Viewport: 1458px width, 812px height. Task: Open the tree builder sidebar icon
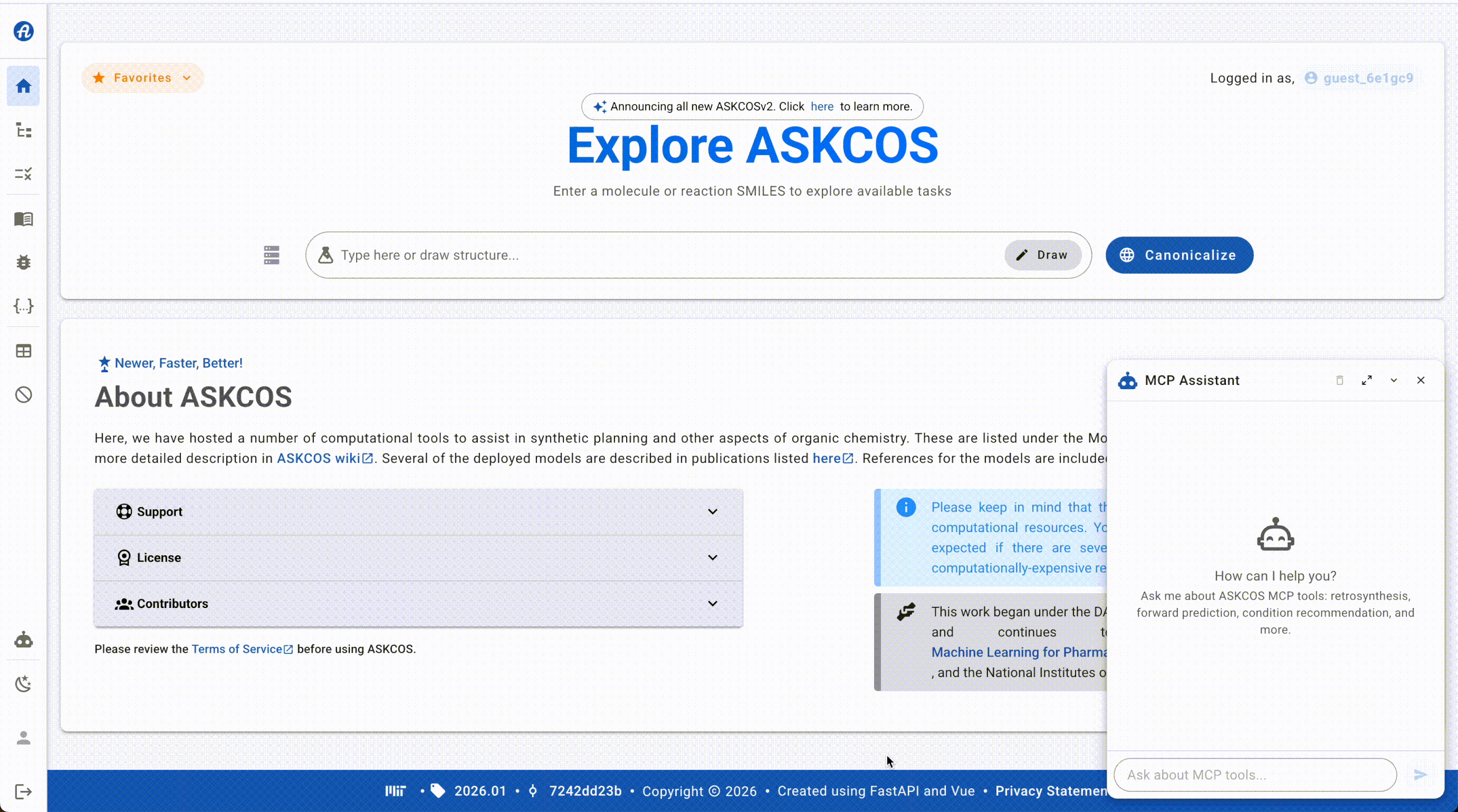(23, 131)
